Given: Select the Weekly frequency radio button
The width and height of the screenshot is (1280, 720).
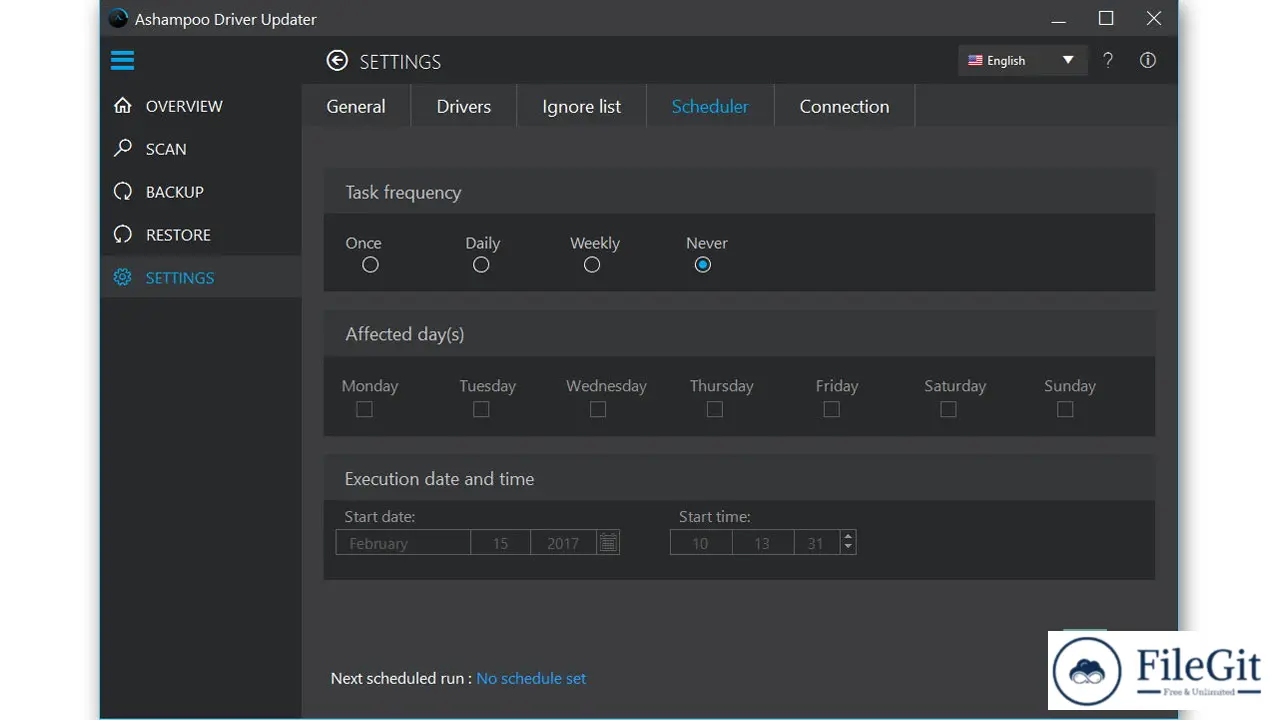Looking at the screenshot, I should pos(592,265).
